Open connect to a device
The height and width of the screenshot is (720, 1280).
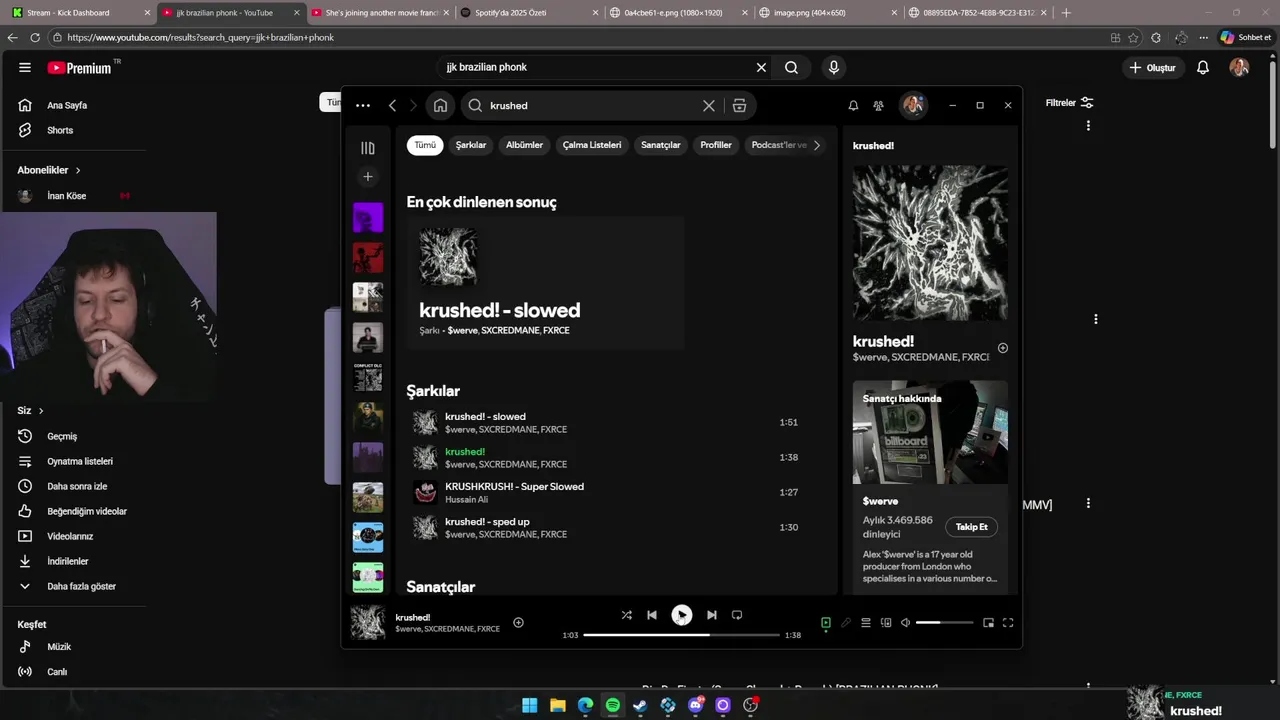tap(886, 623)
